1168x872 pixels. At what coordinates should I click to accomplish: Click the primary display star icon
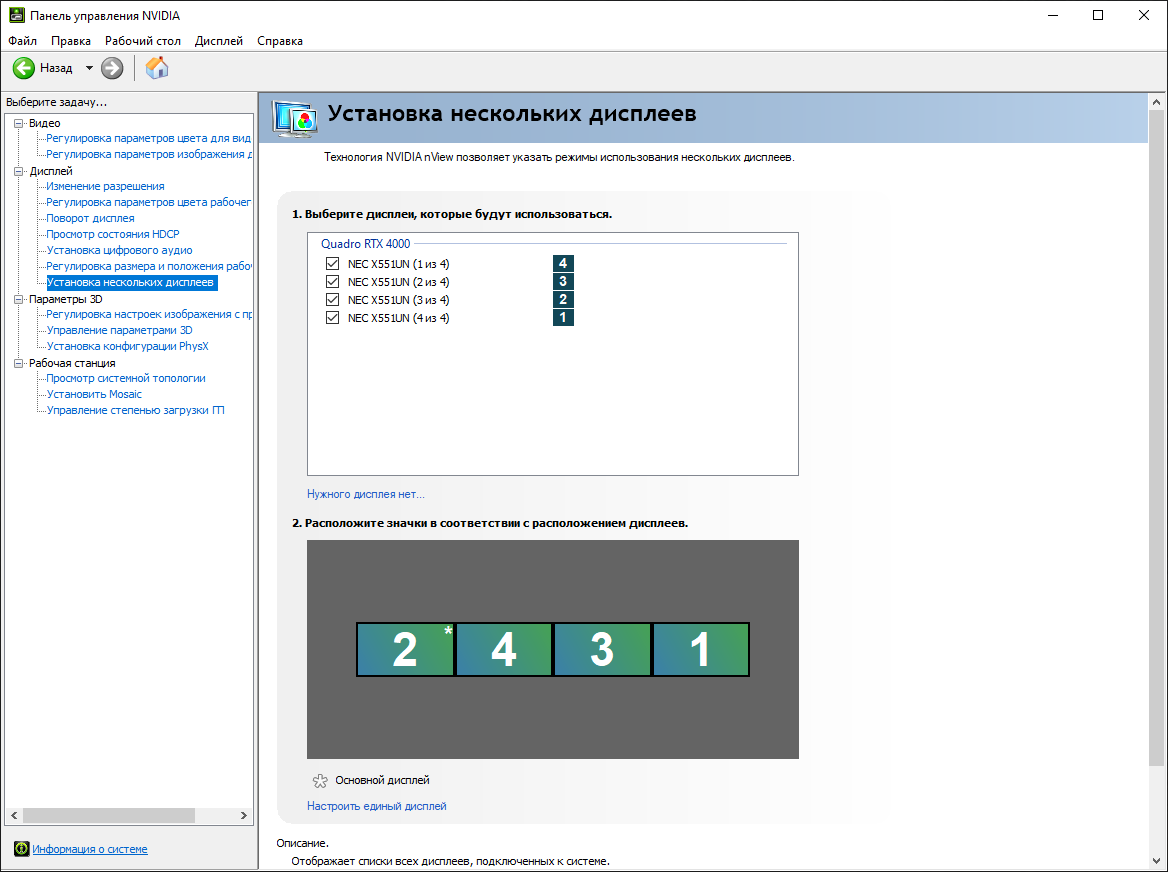point(320,780)
